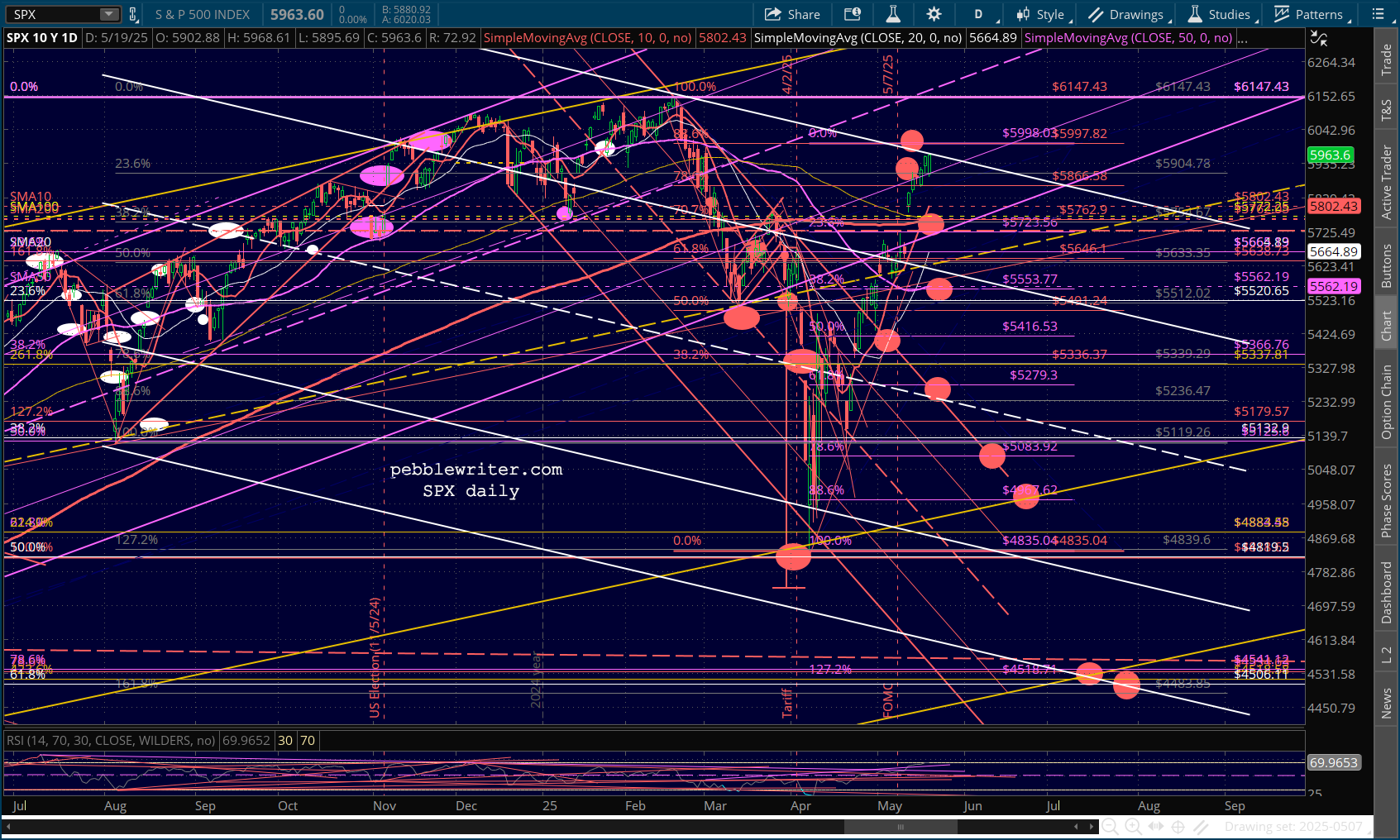Open the SPX symbol dropdown arrow
This screenshot has height=840, width=1400.
pos(109,14)
